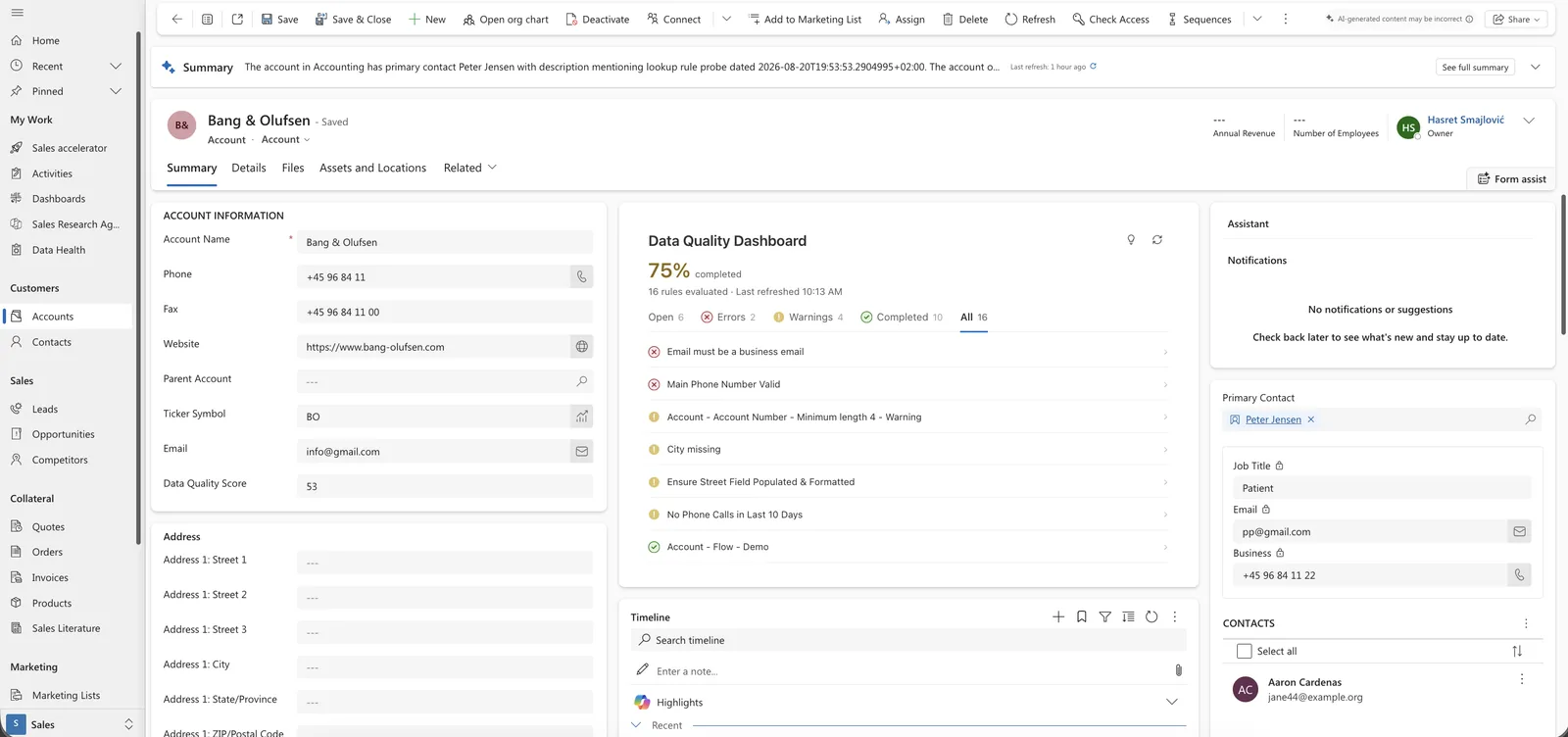This screenshot has width=1568, height=737.
Task: Expand the Recent menu
Action: tap(116, 66)
